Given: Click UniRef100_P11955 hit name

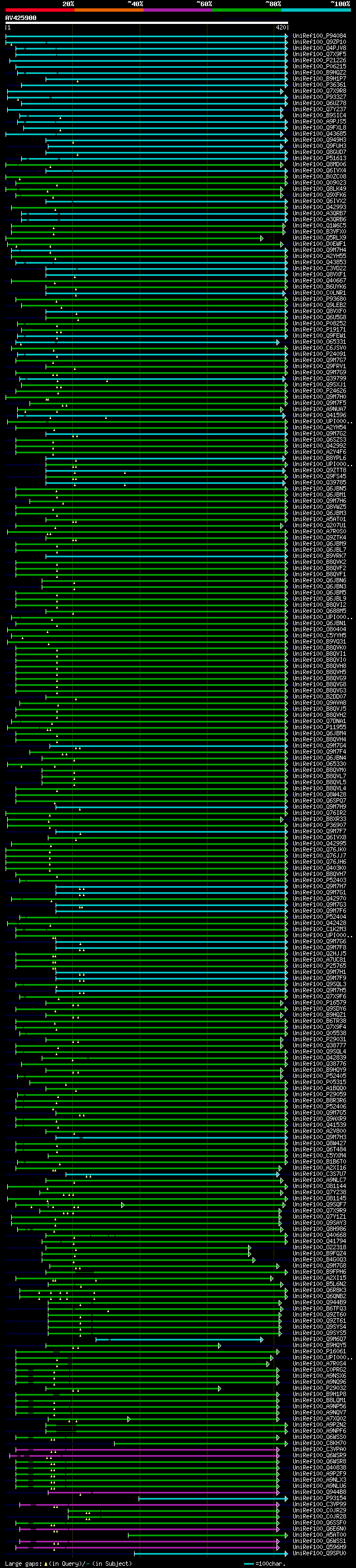Looking at the screenshot, I should [x=319, y=728].
